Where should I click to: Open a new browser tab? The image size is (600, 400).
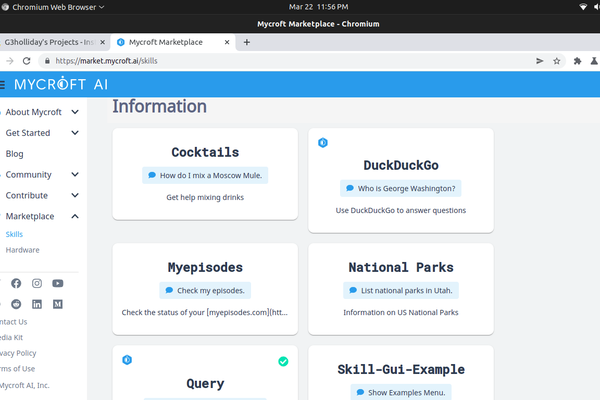(247, 42)
